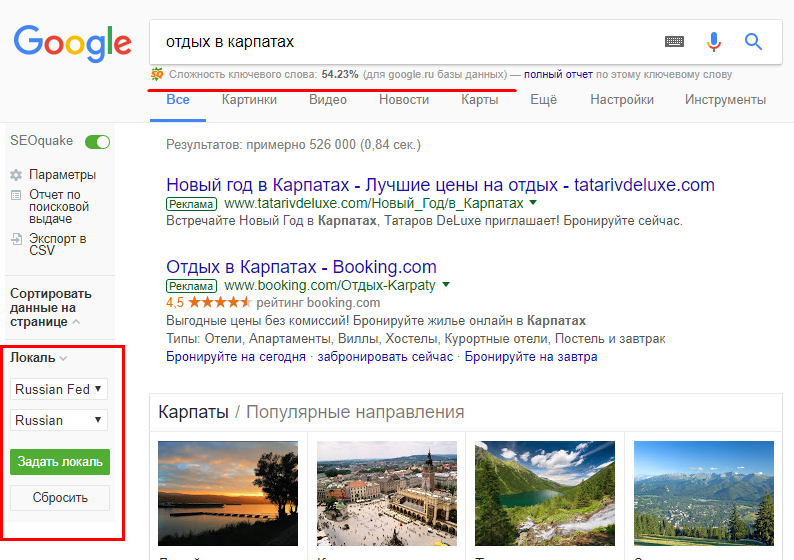The image size is (794, 560).
Task: Click the 54.23% keyword difficulty value
Action: pyautogui.click(x=340, y=74)
